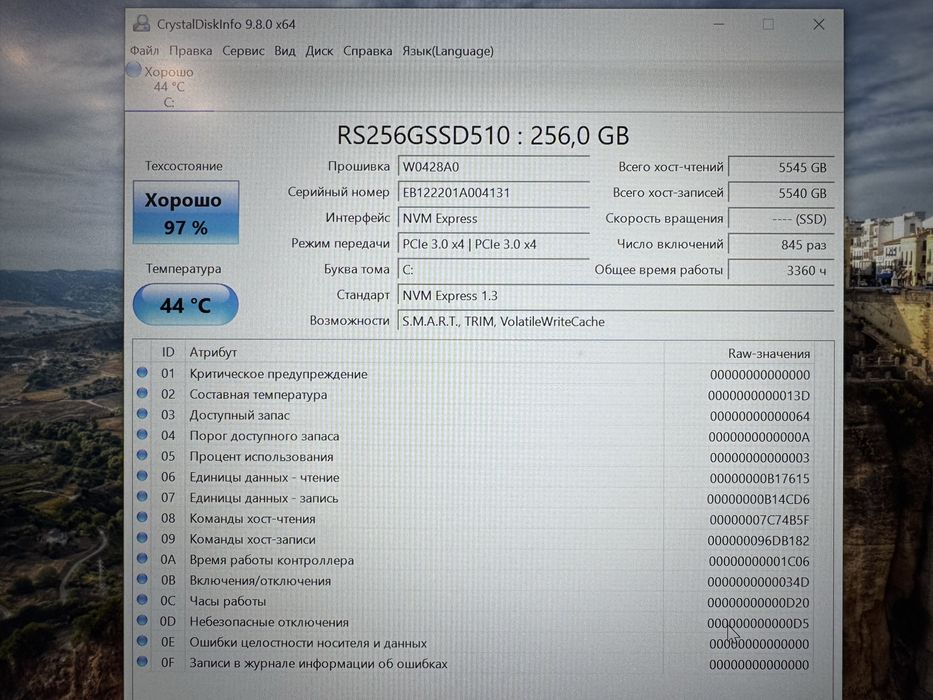Minimize the CrystalDiskInfo window

tap(719, 24)
